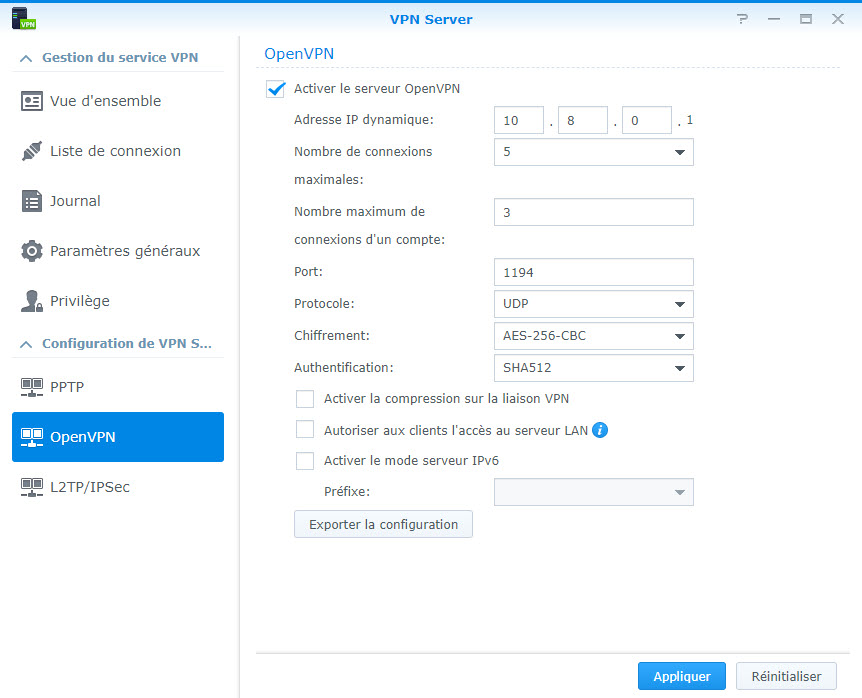Enable compression sur la liaison VPN
The height and width of the screenshot is (698, 862).
click(x=305, y=399)
